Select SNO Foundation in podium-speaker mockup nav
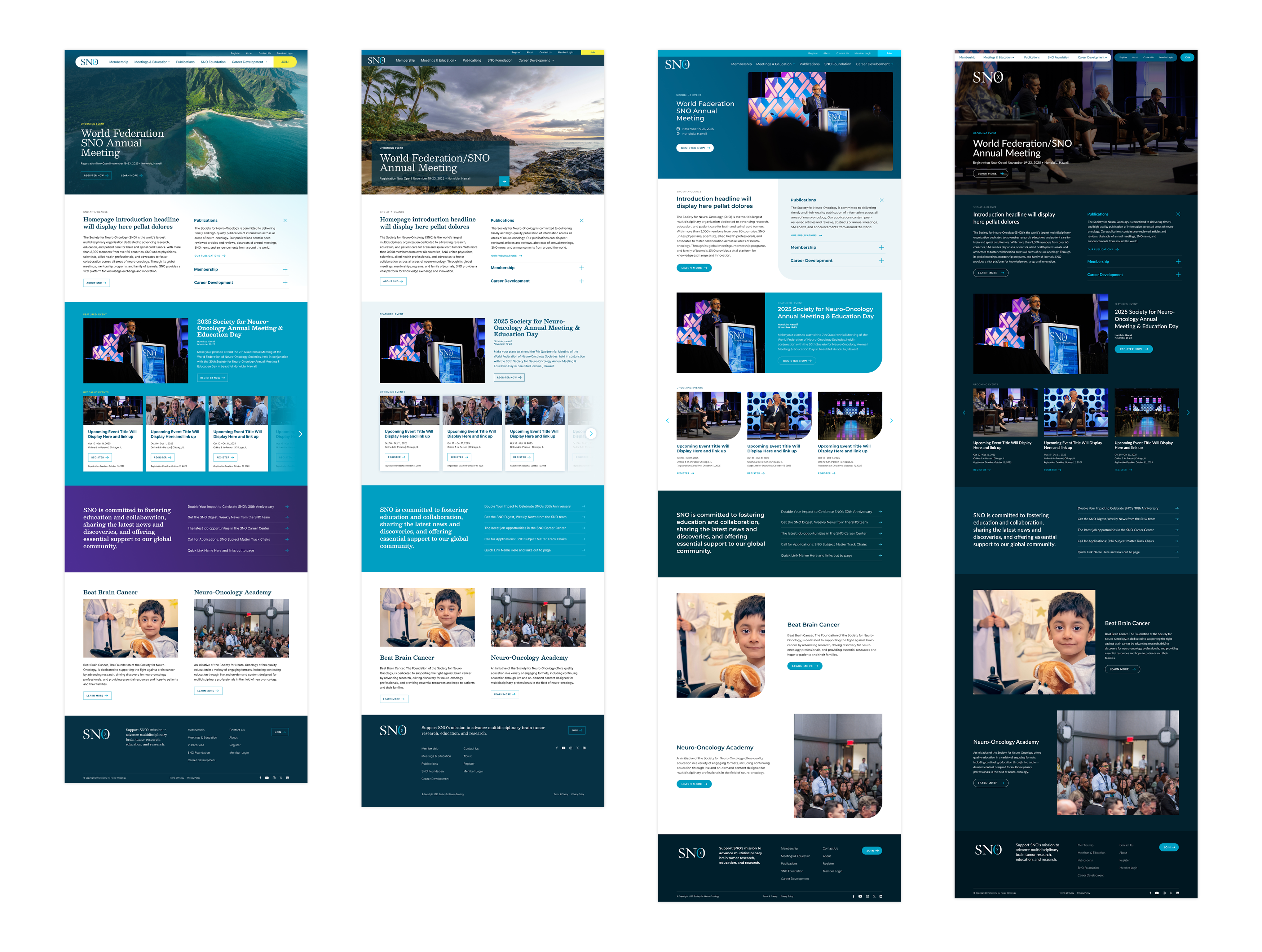1262x952 pixels. [838, 64]
